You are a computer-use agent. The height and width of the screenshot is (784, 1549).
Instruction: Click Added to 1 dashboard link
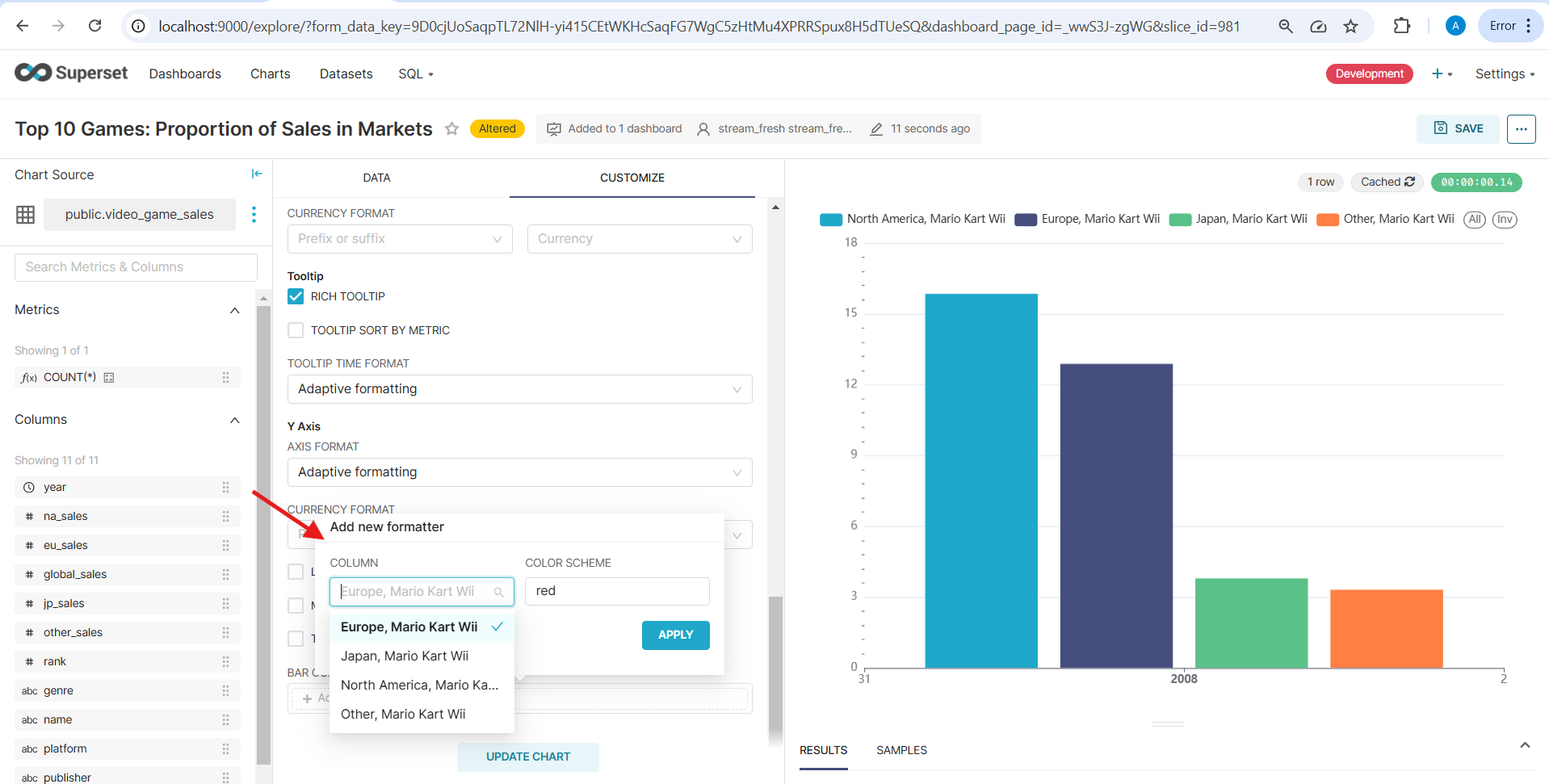[x=624, y=129]
